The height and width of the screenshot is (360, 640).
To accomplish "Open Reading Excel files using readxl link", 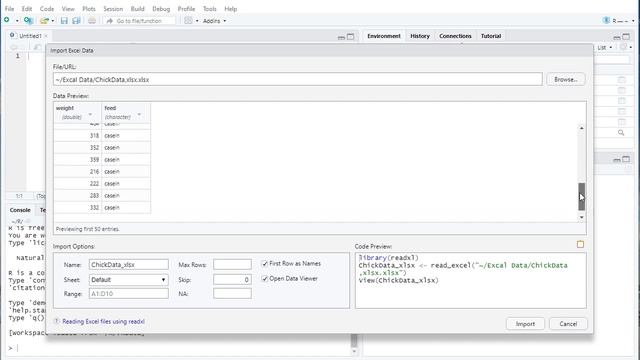I will (x=103, y=321).
